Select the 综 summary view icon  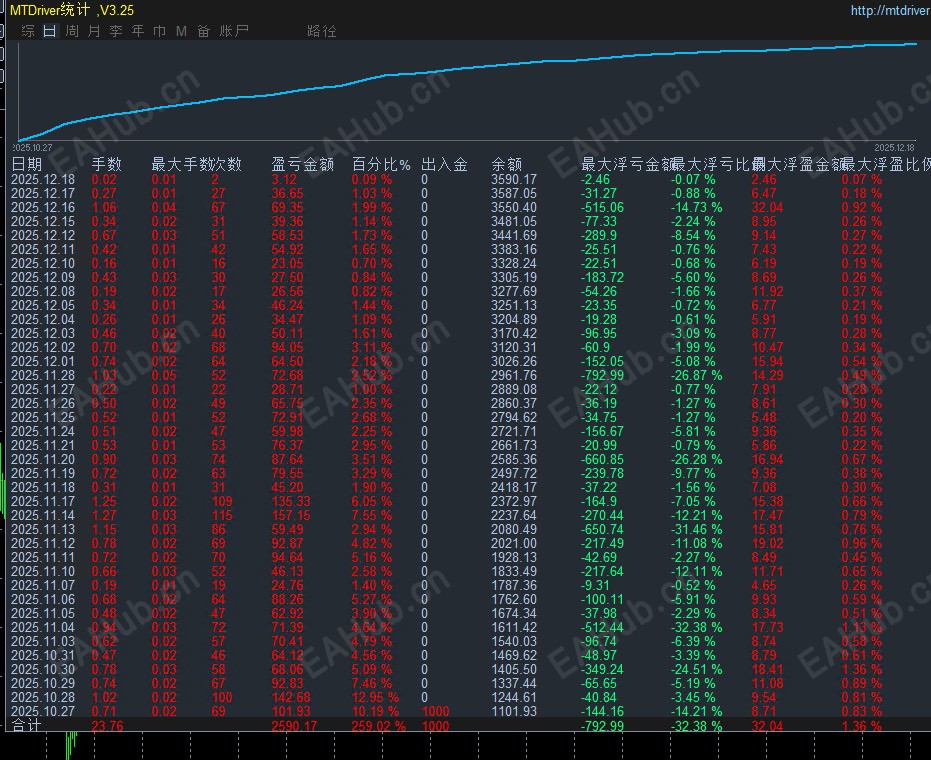coord(26,31)
